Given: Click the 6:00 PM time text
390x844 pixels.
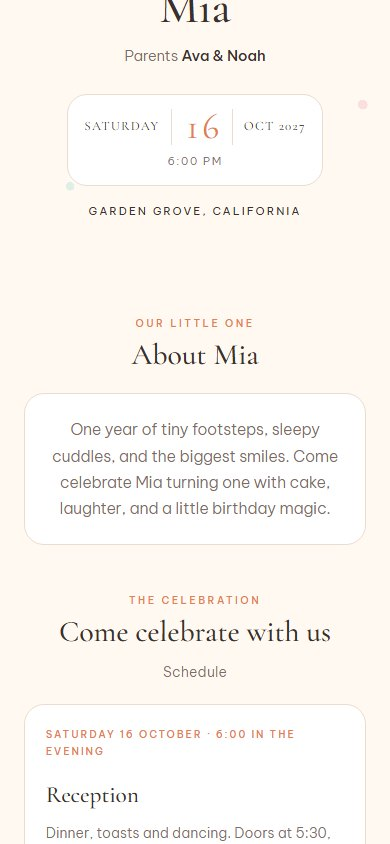Looking at the screenshot, I should 195,161.
